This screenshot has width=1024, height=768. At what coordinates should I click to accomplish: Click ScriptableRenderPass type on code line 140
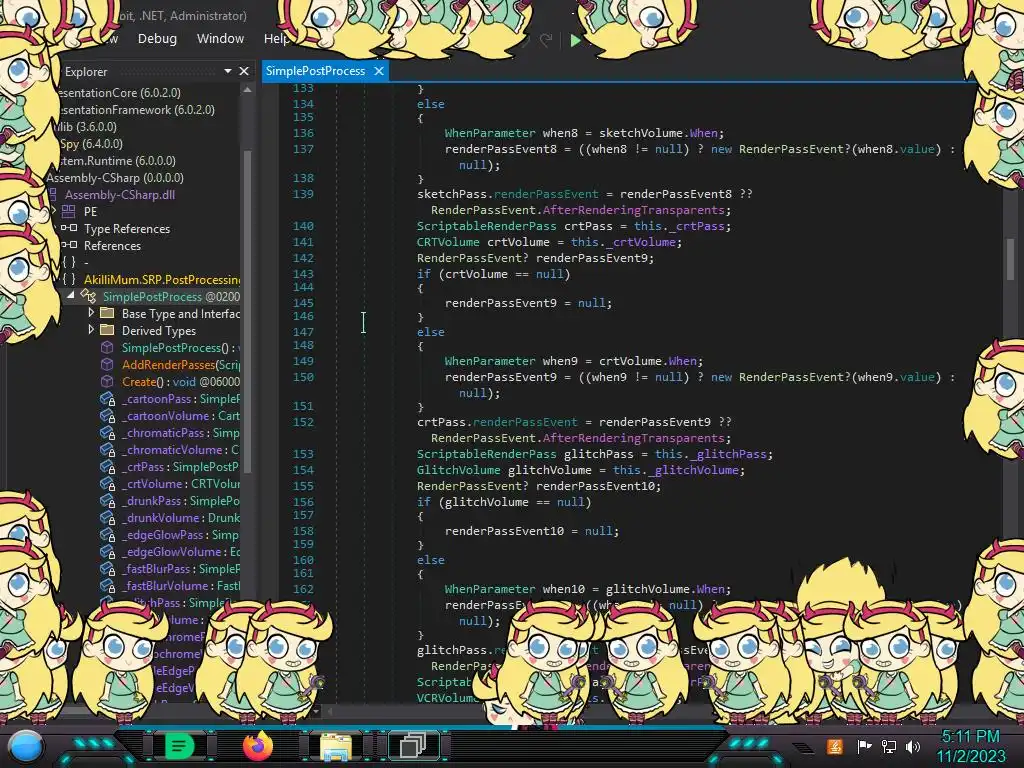click(487, 226)
